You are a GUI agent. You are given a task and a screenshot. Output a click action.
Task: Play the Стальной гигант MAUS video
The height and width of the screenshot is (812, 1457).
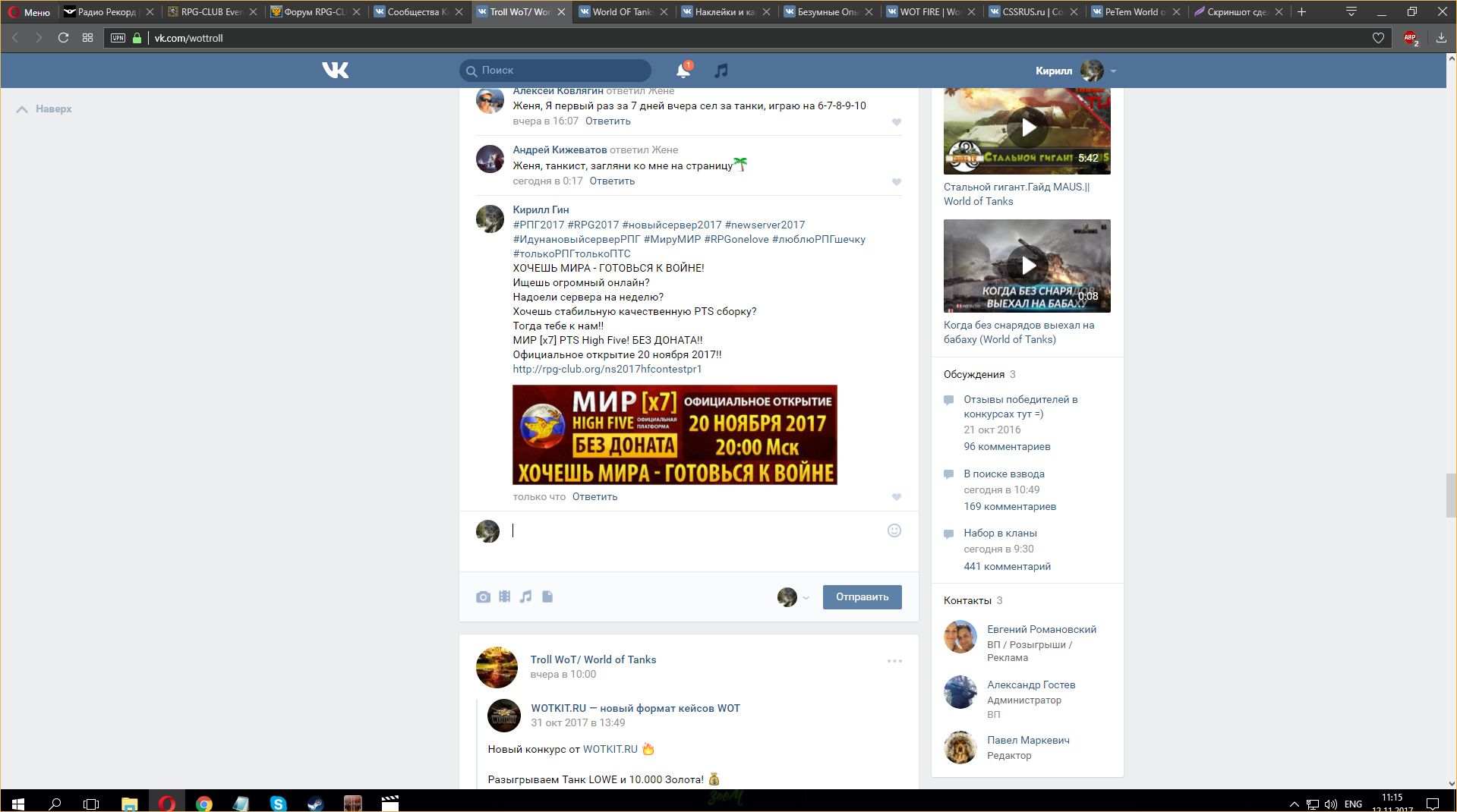[1027, 127]
